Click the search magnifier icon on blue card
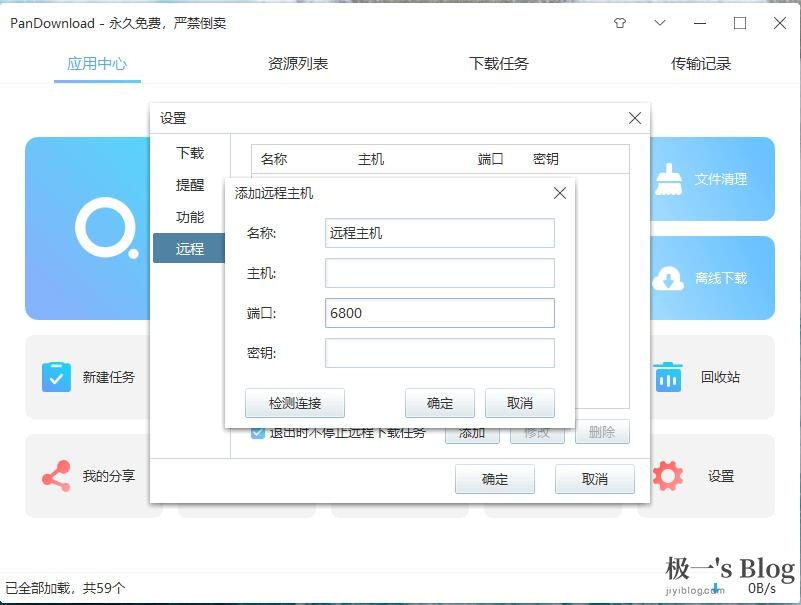Image resolution: width=801 pixels, height=605 pixels. pos(106,228)
